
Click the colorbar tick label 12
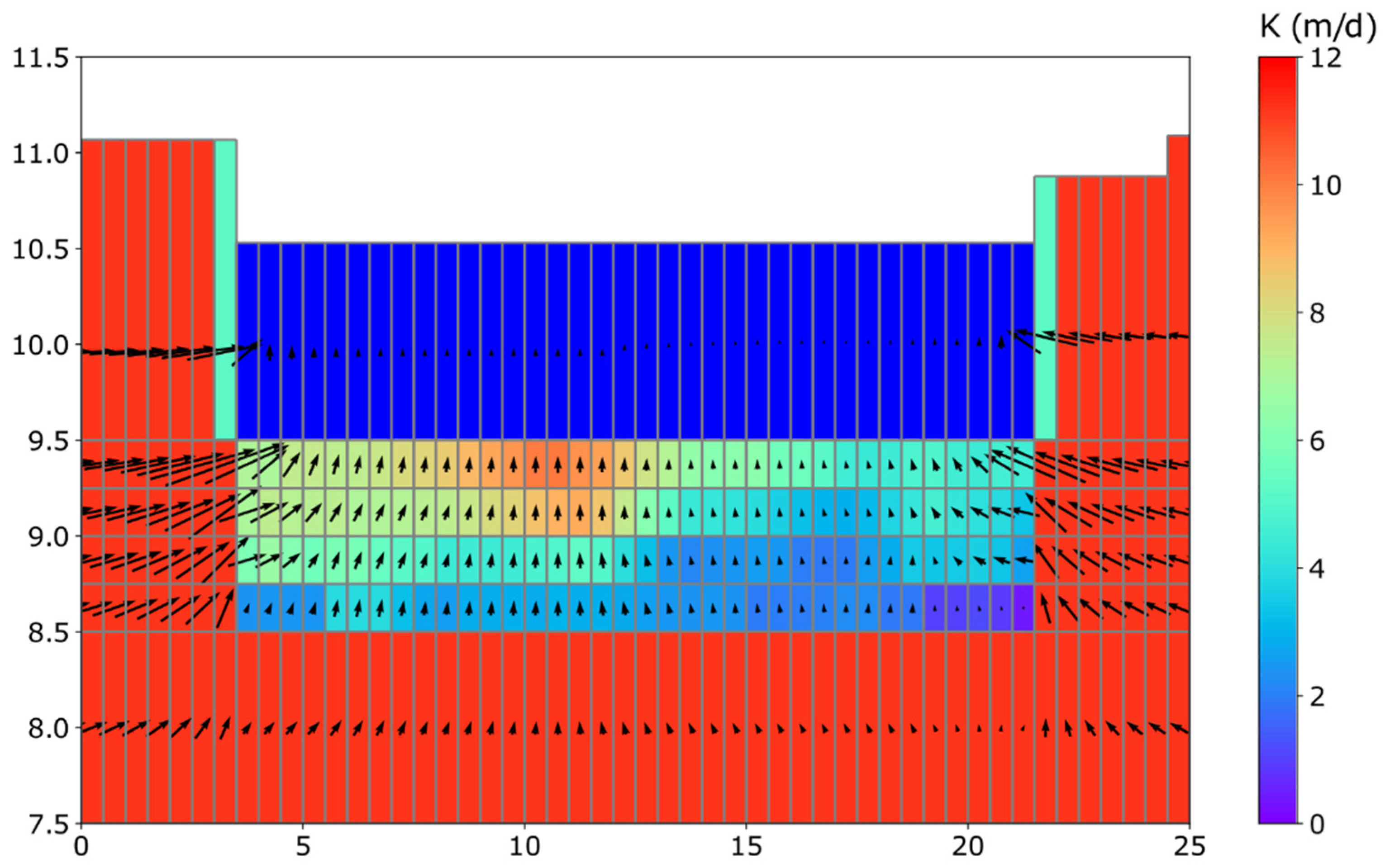pyautogui.click(x=1326, y=58)
